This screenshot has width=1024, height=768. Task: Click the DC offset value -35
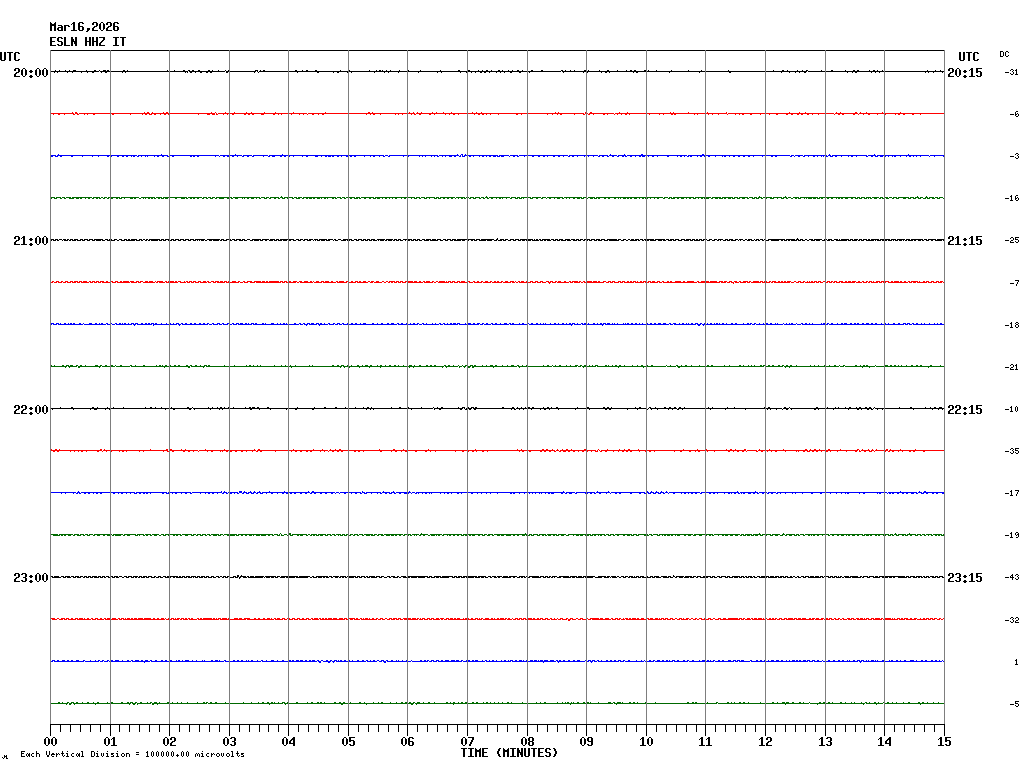[x=1012, y=452]
